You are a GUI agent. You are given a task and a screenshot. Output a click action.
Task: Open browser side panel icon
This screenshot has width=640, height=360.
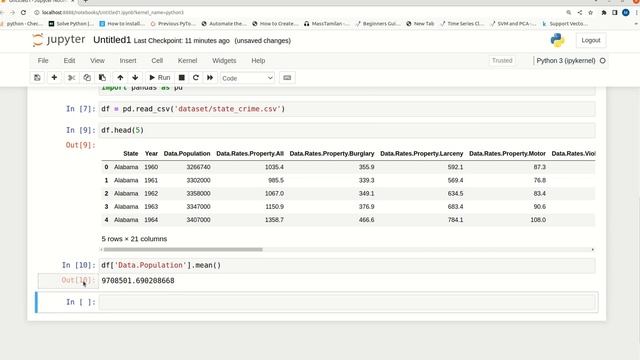coord(615,13)
